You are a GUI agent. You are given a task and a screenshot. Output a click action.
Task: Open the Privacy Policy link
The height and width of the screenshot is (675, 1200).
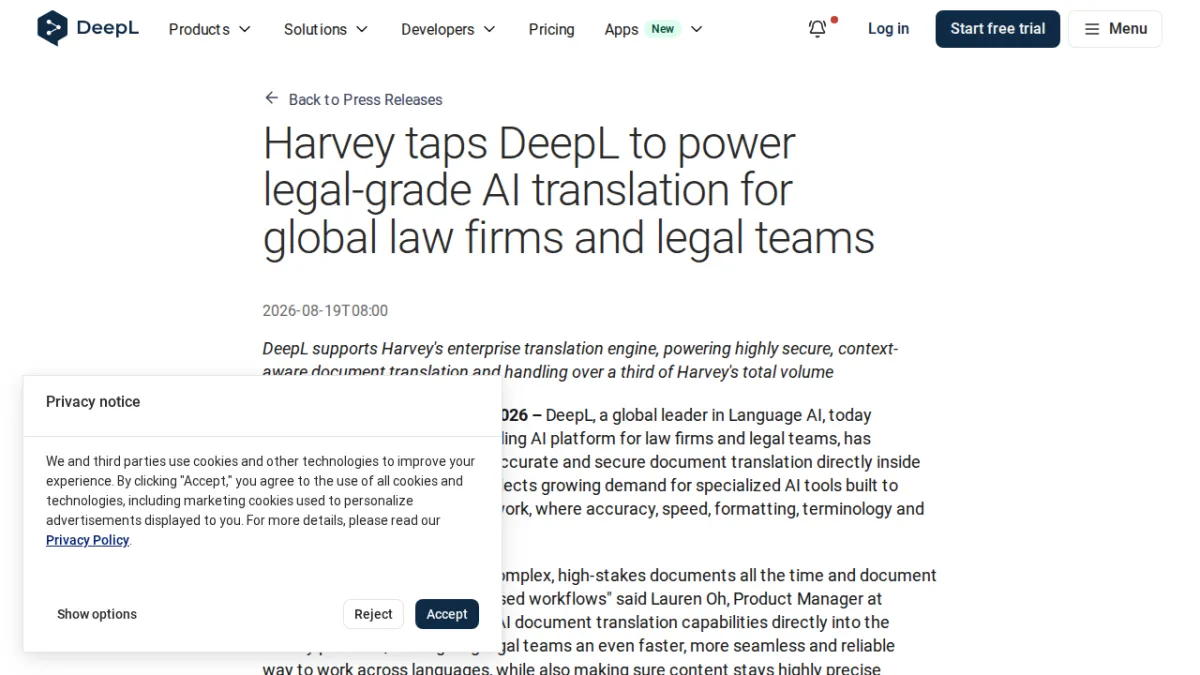pyautogui.click(x=88, y=540)
